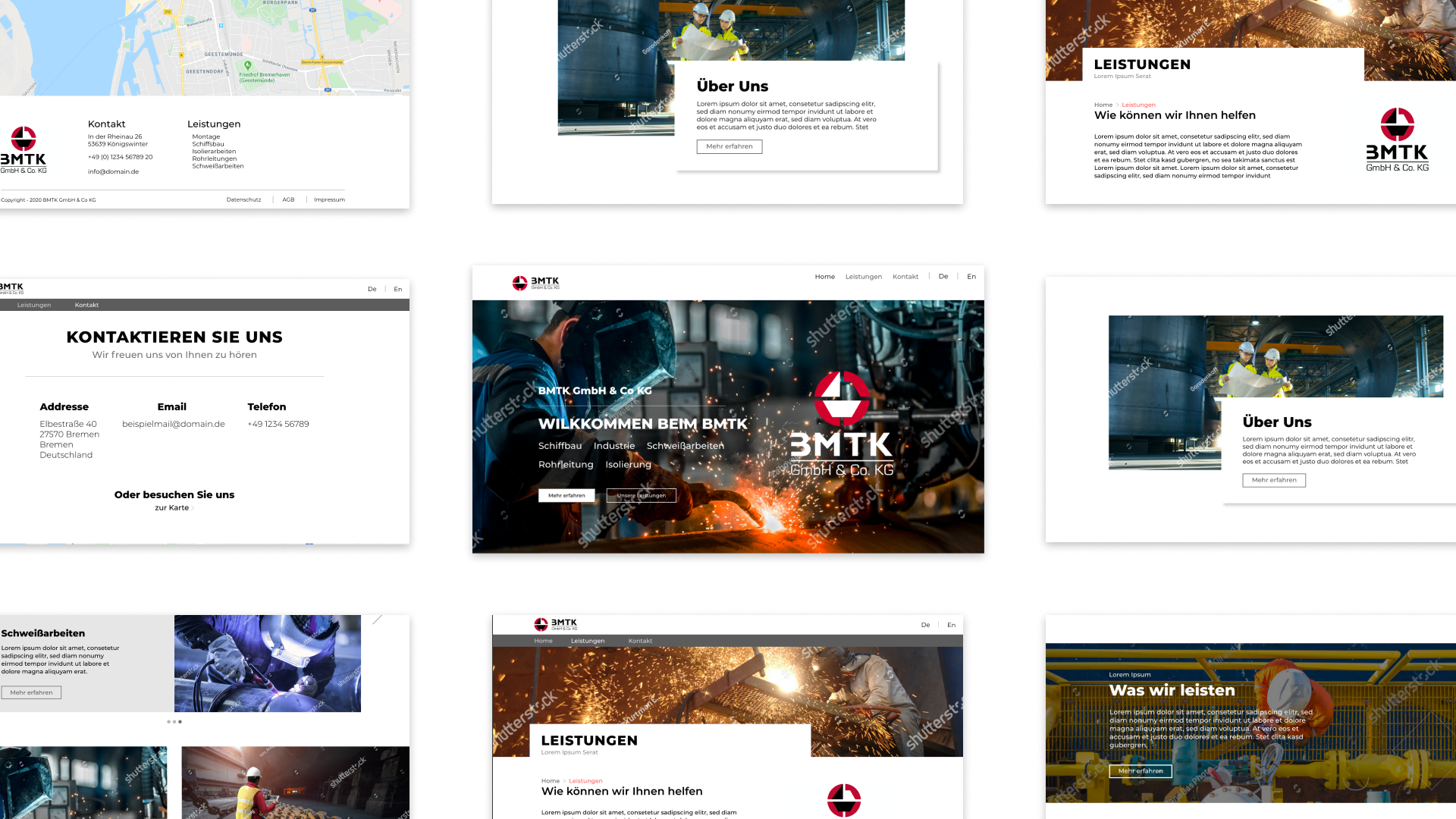Viewport: 1456px width, 819px height.
Task: Switch to De on the Kontaktieren Sie Uns page
Action: [x=372, y=289]
